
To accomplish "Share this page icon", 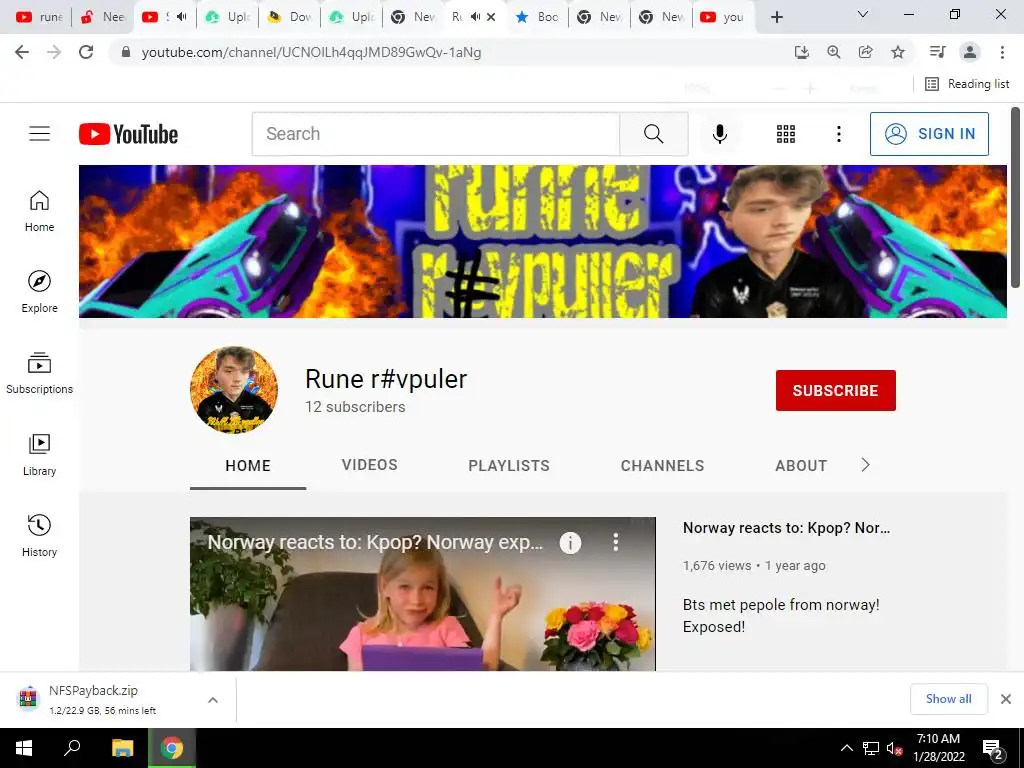I will click(x=865, y=52).
